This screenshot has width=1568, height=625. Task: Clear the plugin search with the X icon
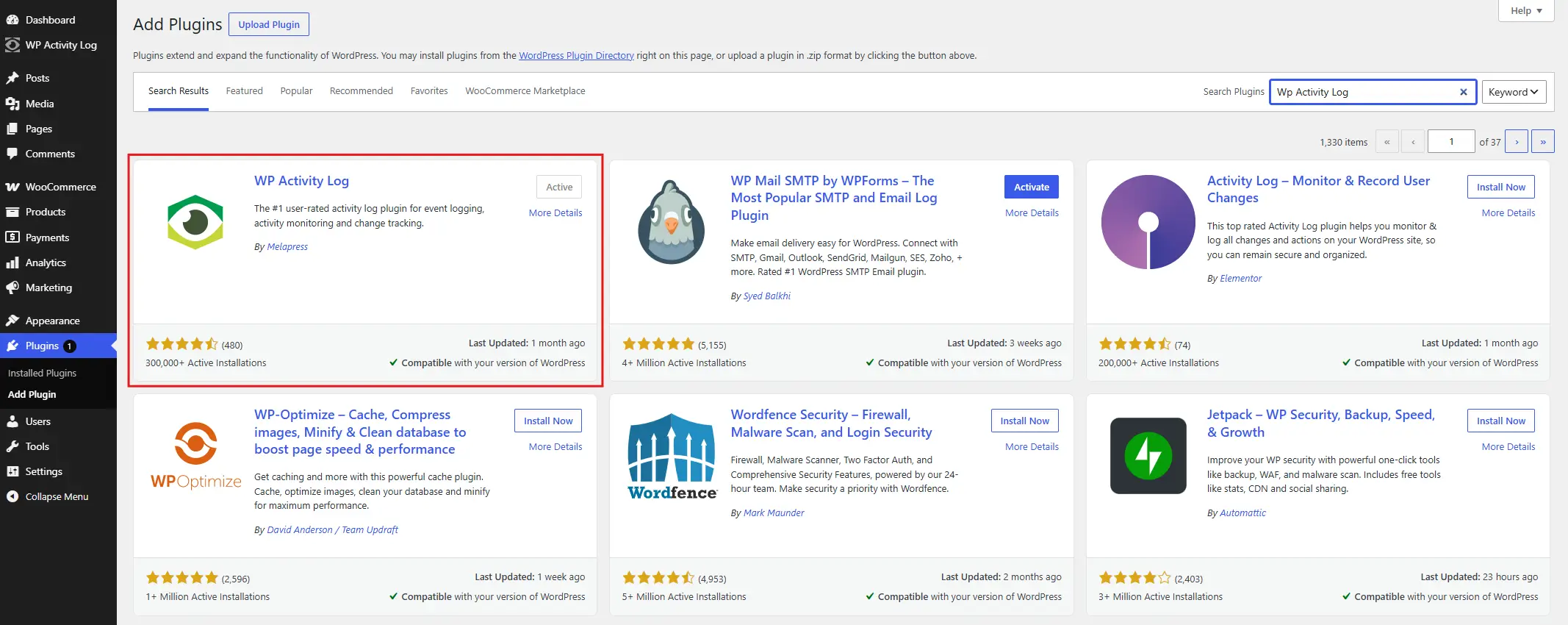(1464, 92)
